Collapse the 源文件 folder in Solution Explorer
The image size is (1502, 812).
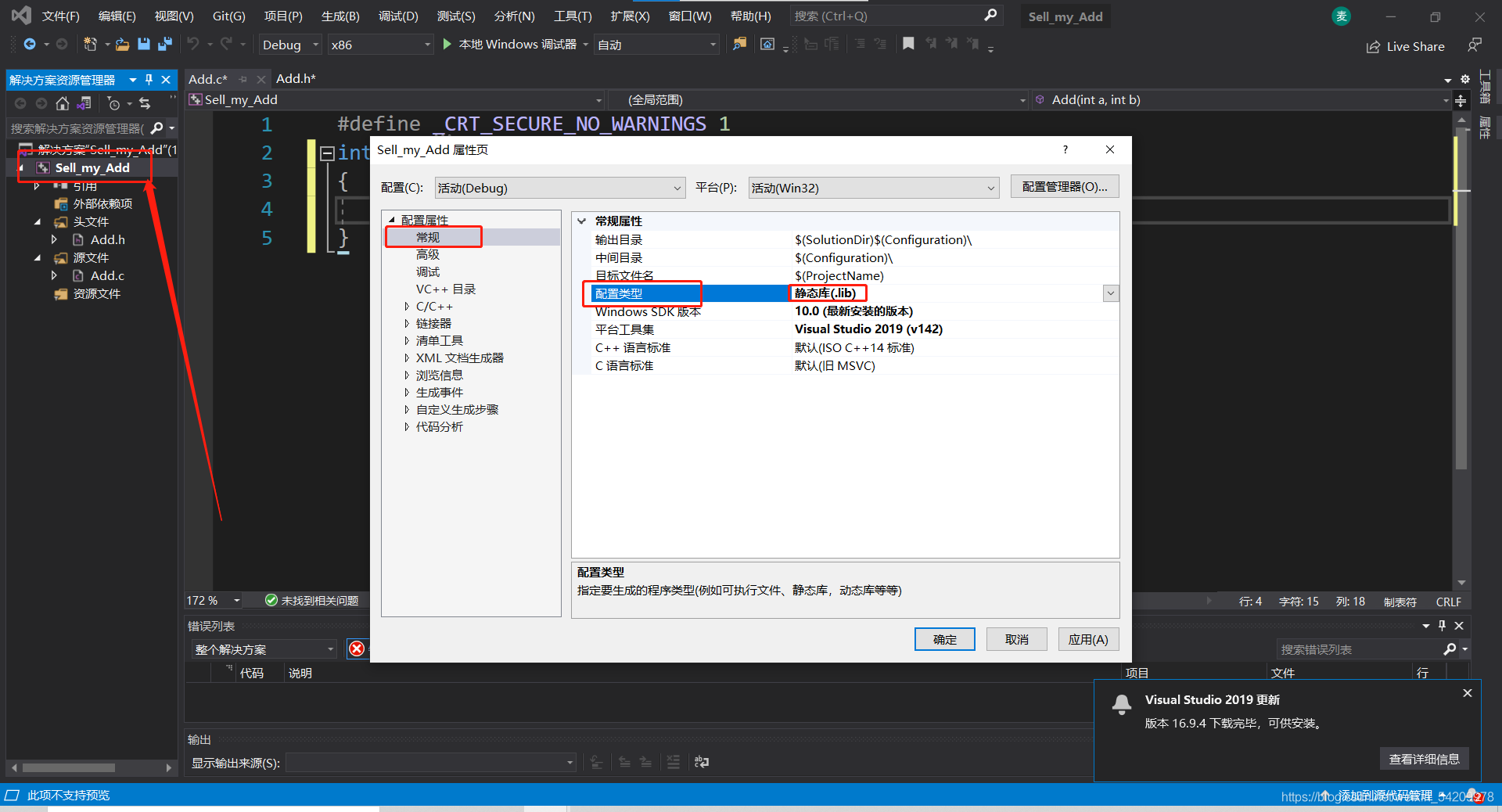pos(38,257)
